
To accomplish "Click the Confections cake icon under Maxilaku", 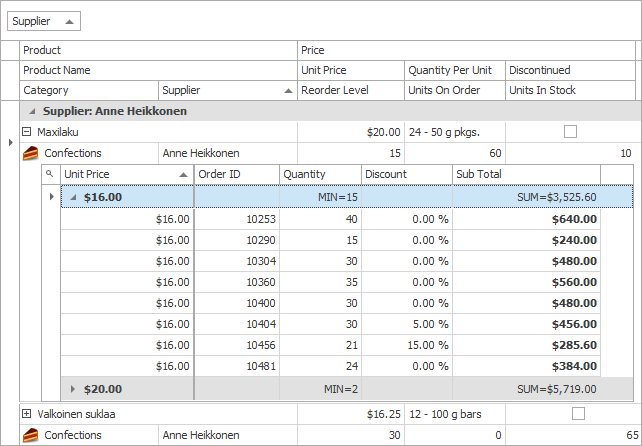I will pos(30,153).
